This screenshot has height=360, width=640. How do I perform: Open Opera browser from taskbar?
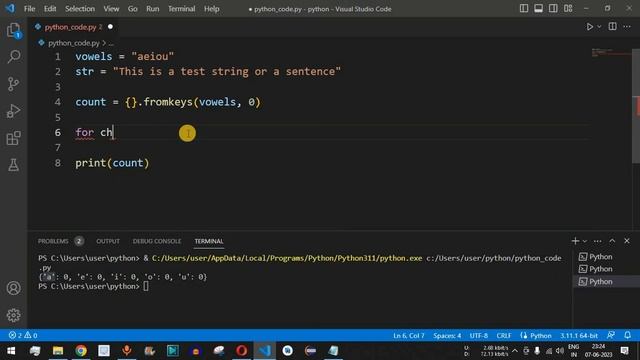[x=242, y=351]
